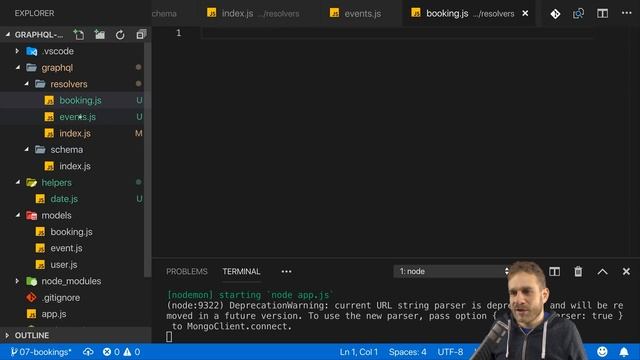The width and height of the screenshot is (640, 360).
Task: Expand the .vscode folder
Action: pos(17,51)
